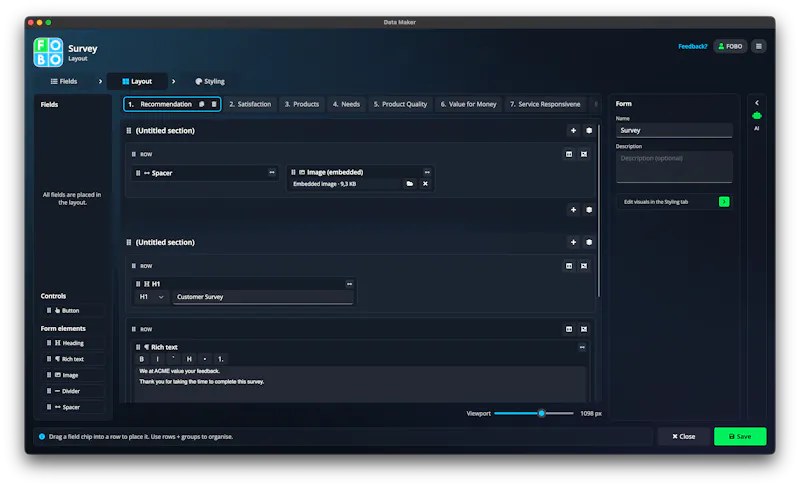Screen dimensions: 800x487
Task: Select the 2. Satisfaction page tab
Action: click(x=250, y=104)
